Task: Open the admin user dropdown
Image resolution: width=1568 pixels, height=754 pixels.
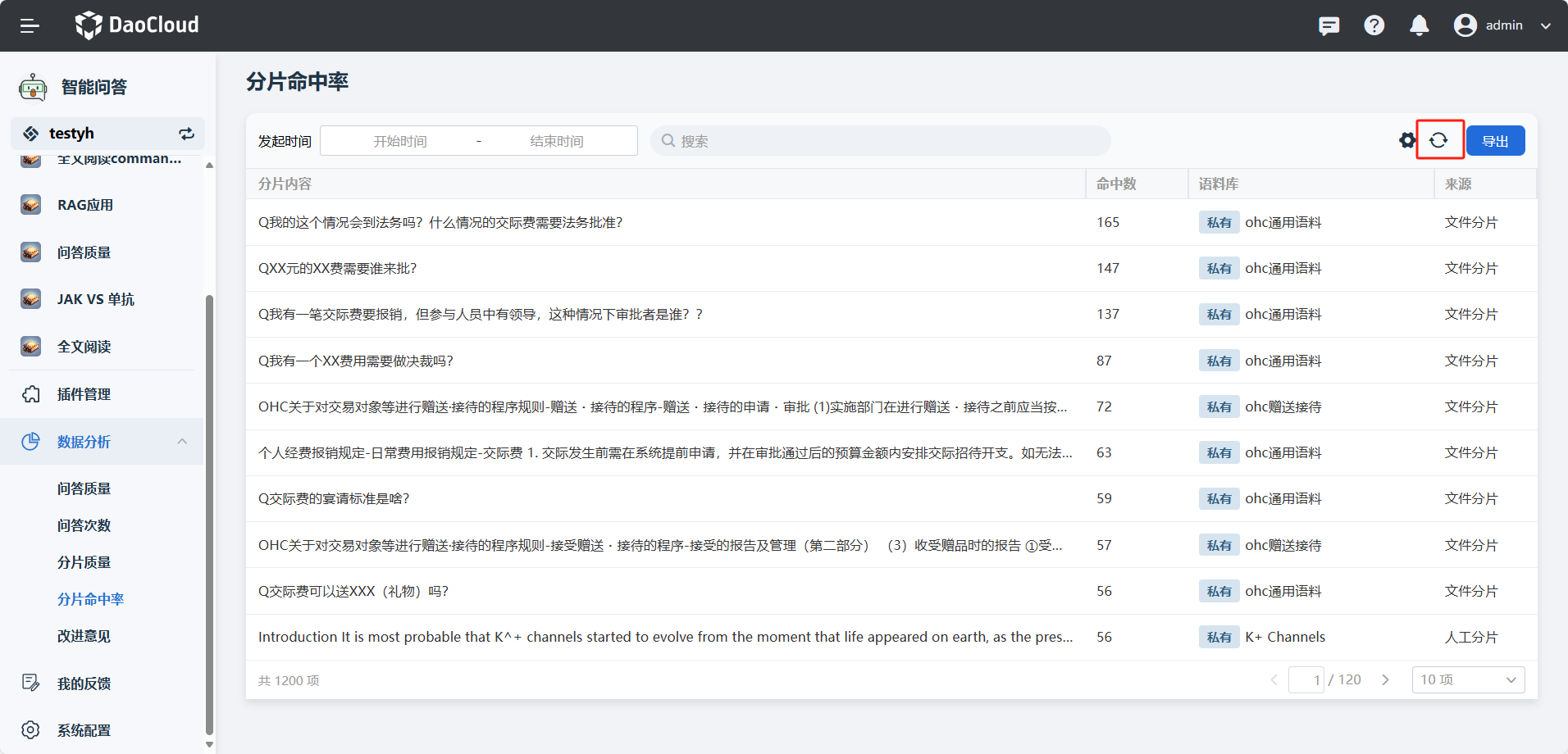Action: (1502, 25)
